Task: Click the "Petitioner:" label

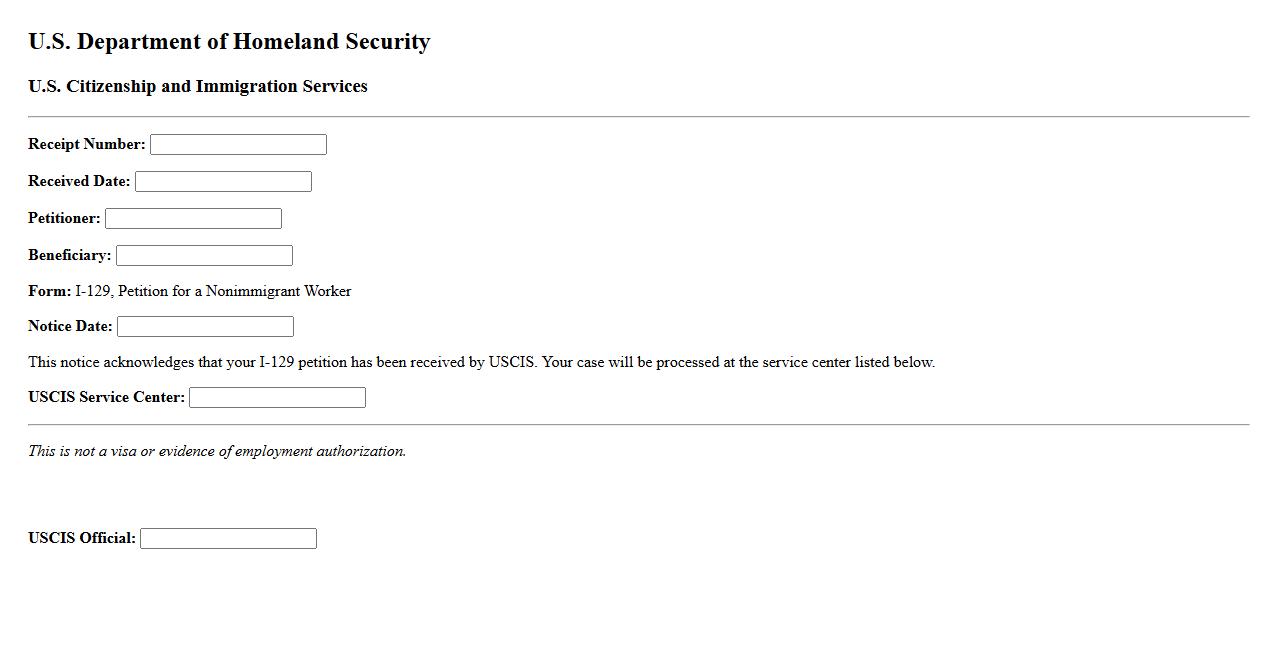Action: 64,219
